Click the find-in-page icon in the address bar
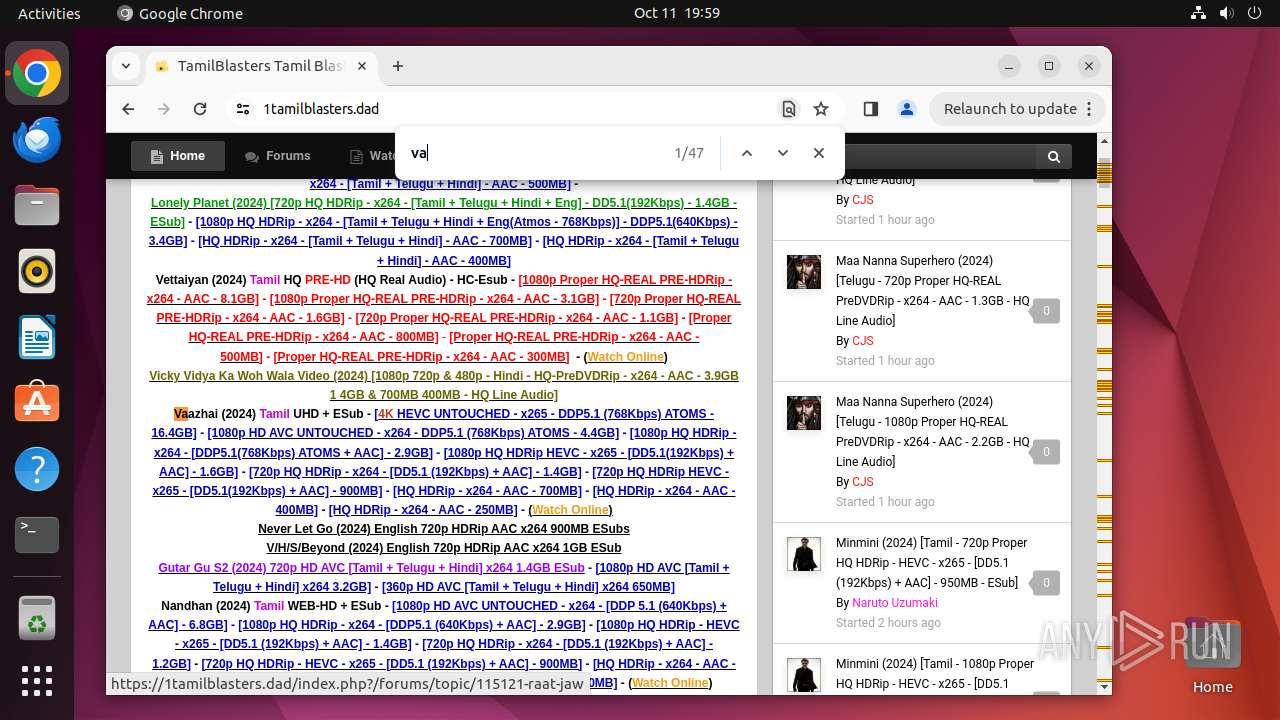 click(789, 109)
